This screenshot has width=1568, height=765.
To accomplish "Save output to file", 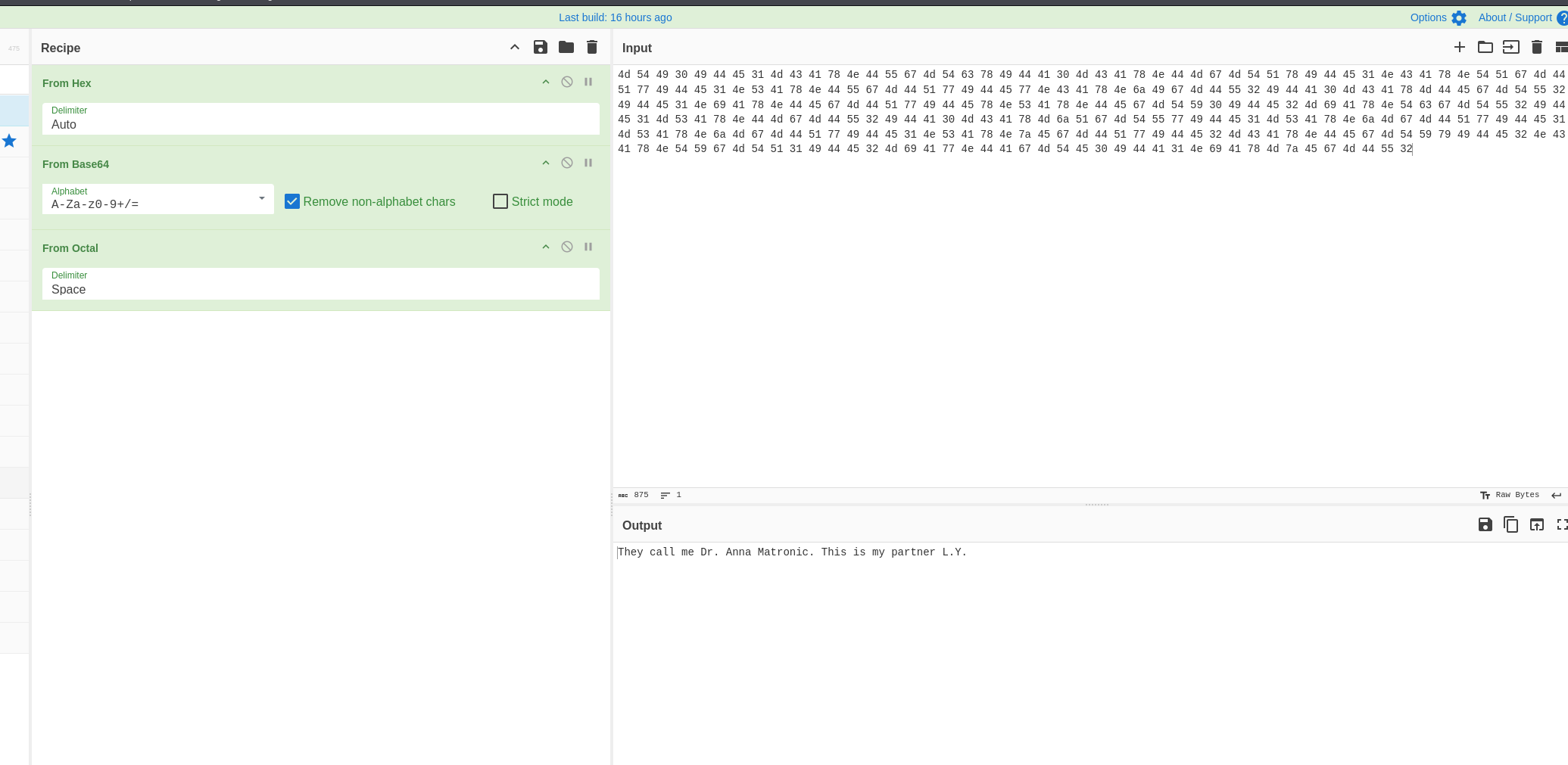I will click(1485, 524).
